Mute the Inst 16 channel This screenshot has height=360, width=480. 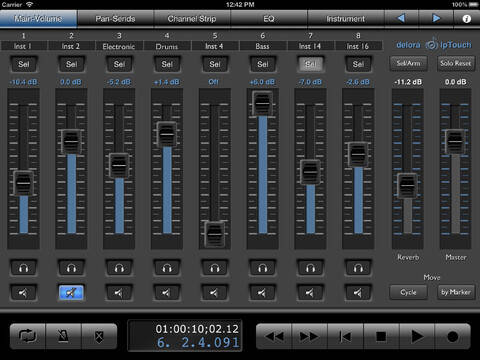[x=358, y=293]
